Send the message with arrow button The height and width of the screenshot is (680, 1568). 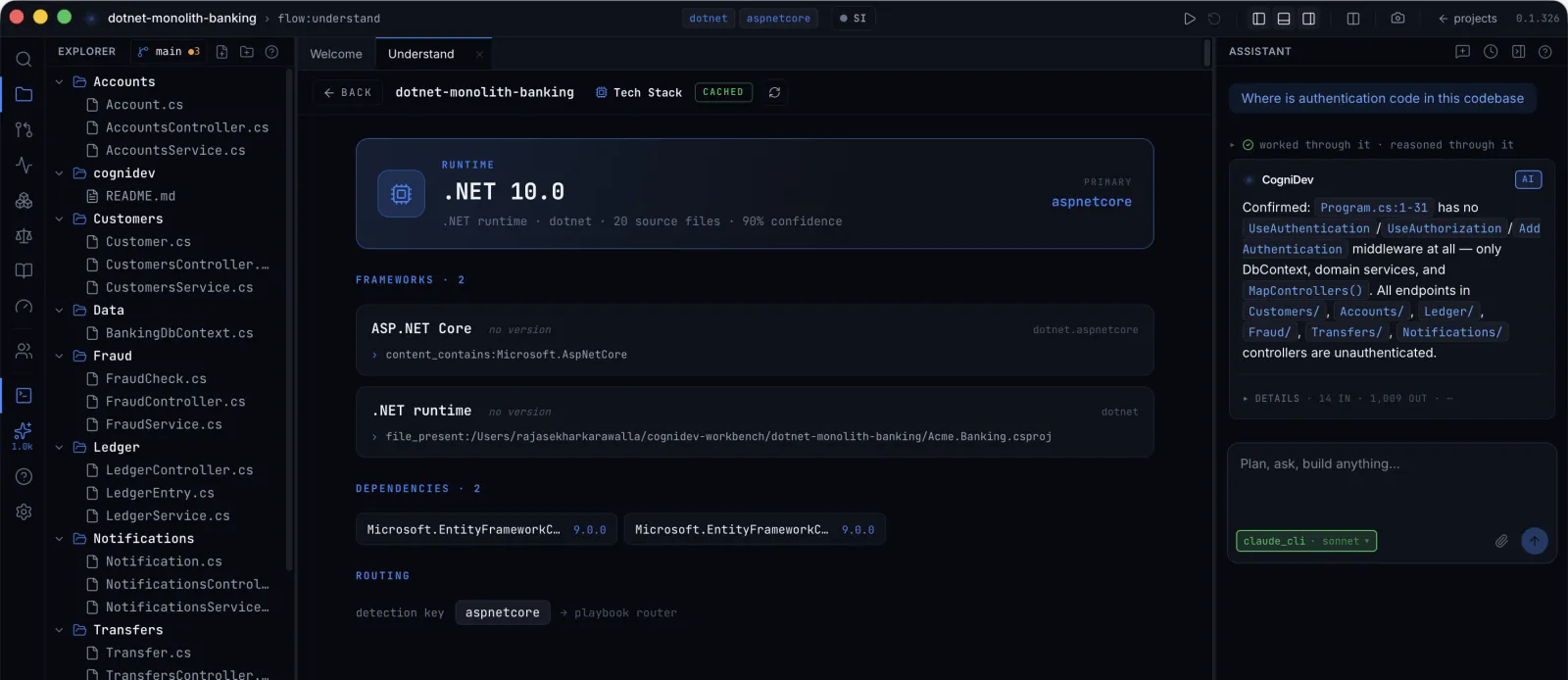1535,541
